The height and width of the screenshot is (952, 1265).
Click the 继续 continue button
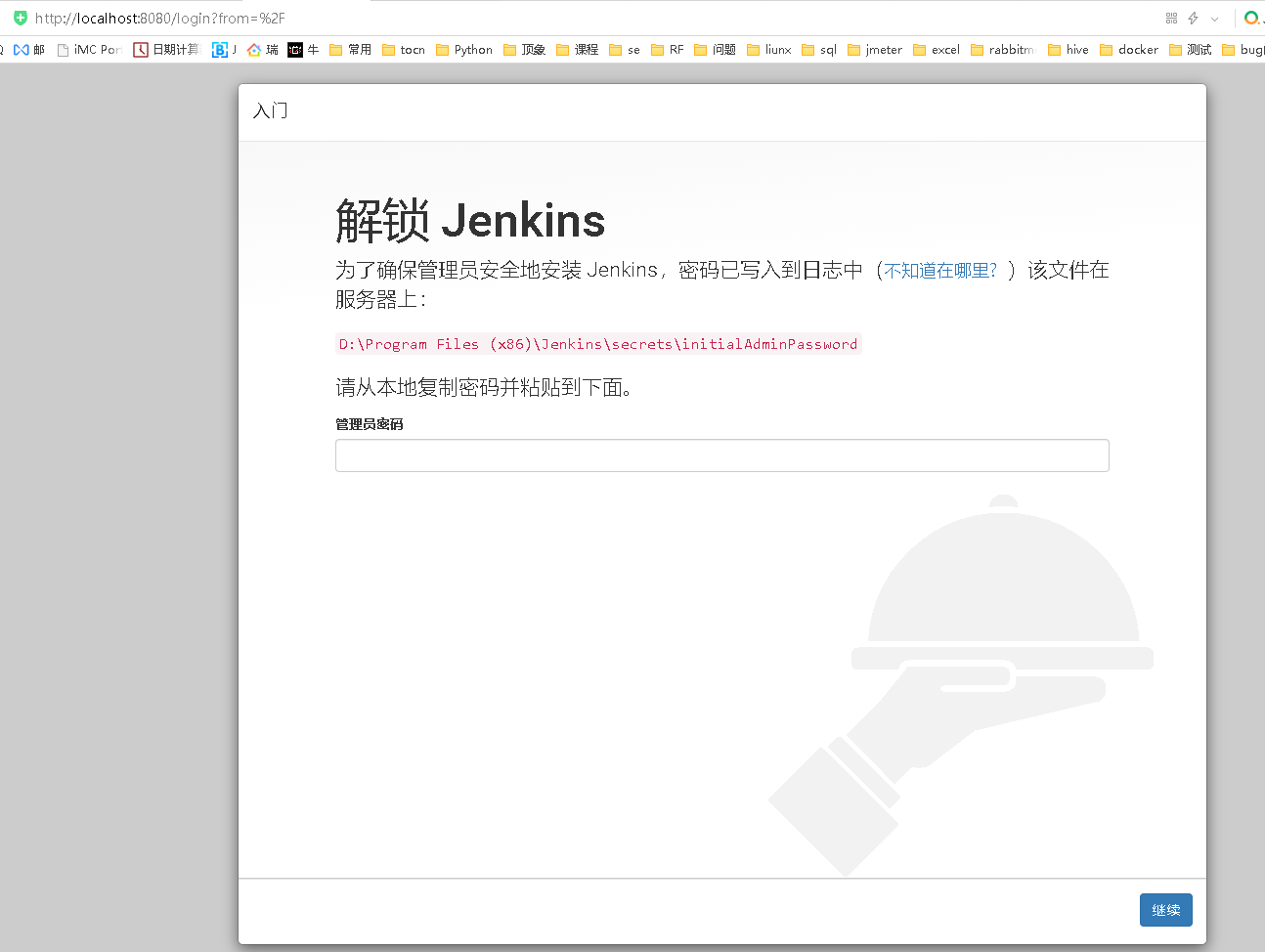tap(1165, 910)
